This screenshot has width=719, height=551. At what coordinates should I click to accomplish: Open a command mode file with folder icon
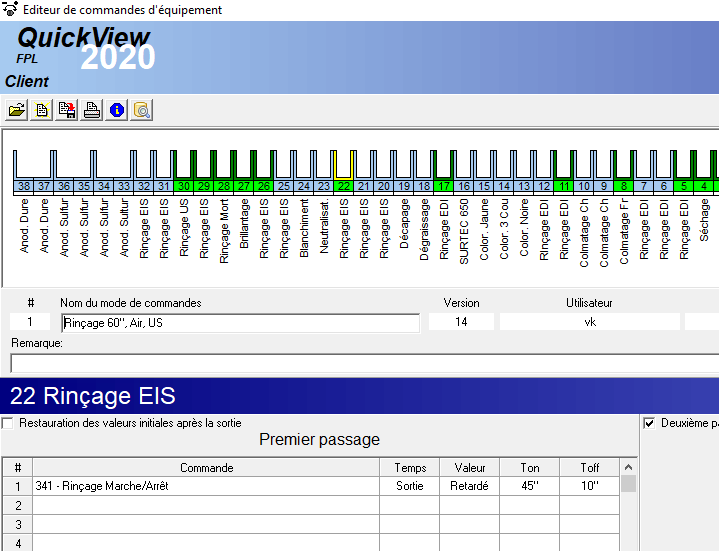click(17, 110)
